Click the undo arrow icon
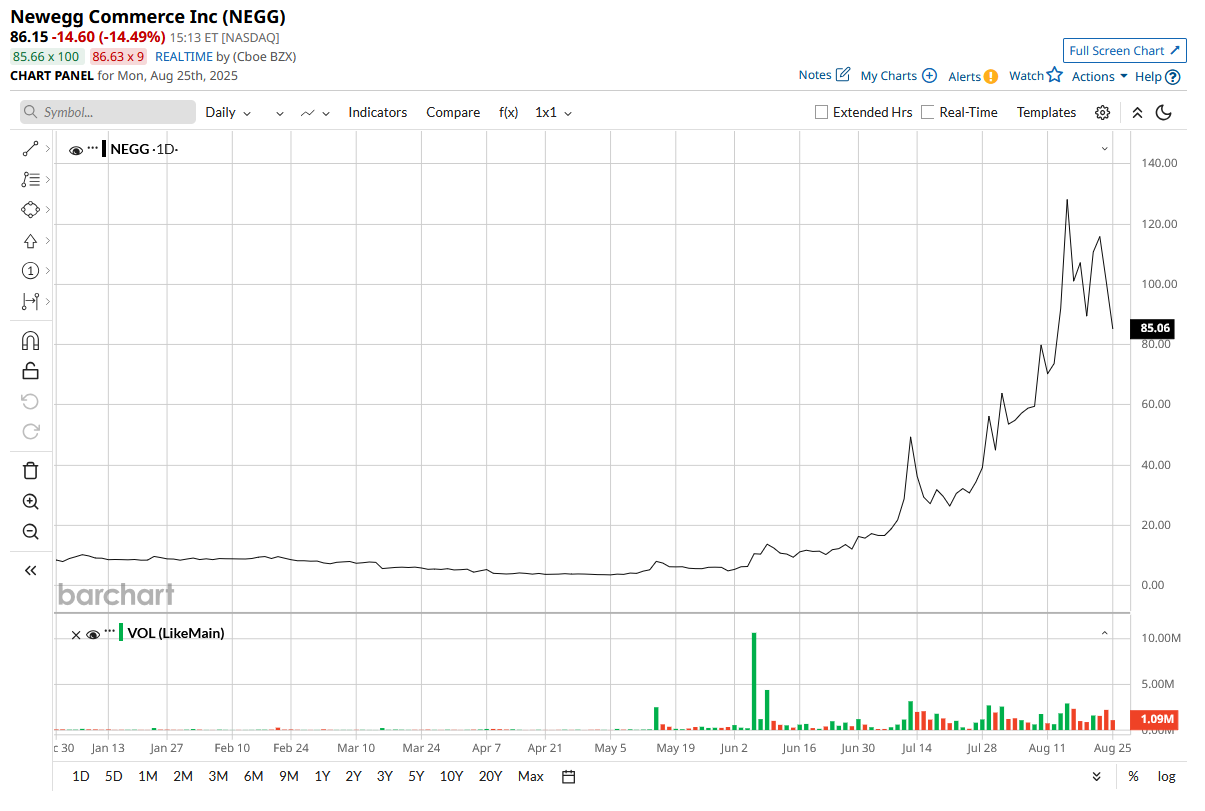This screenshot has width=1205, height=811. coord(30,401)
